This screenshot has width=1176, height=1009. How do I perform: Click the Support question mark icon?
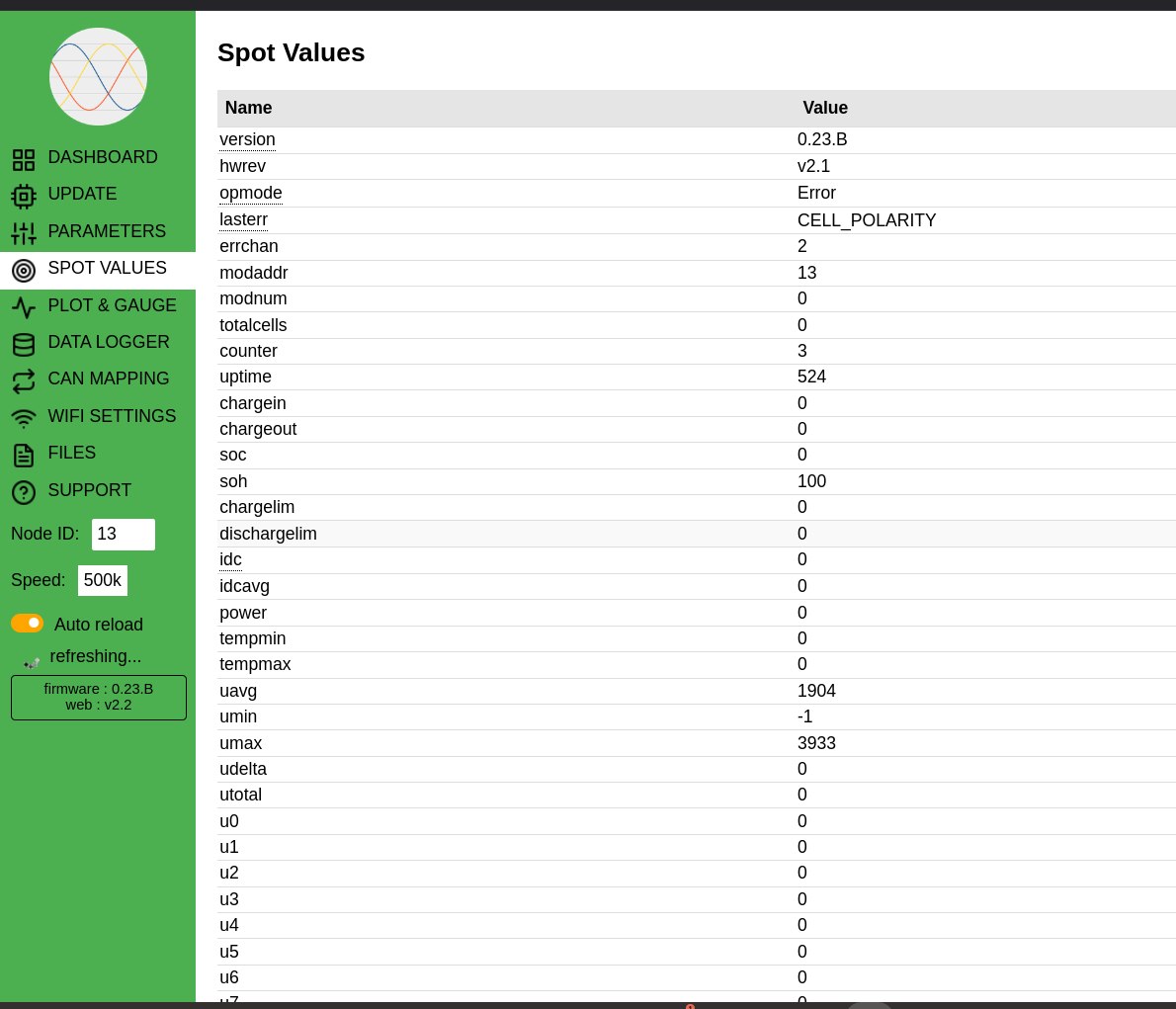coord(24,492)
